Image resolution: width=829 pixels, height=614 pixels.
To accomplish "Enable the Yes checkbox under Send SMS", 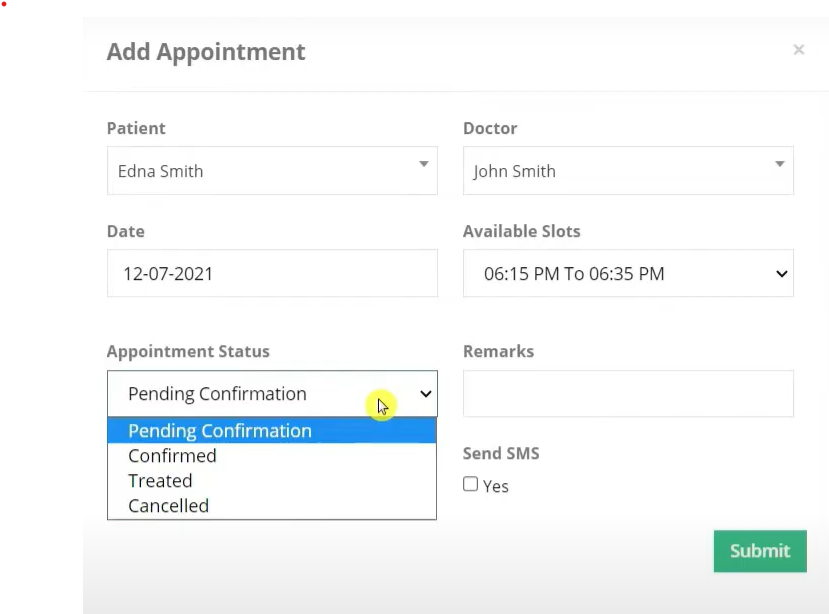I will (470, 484).
